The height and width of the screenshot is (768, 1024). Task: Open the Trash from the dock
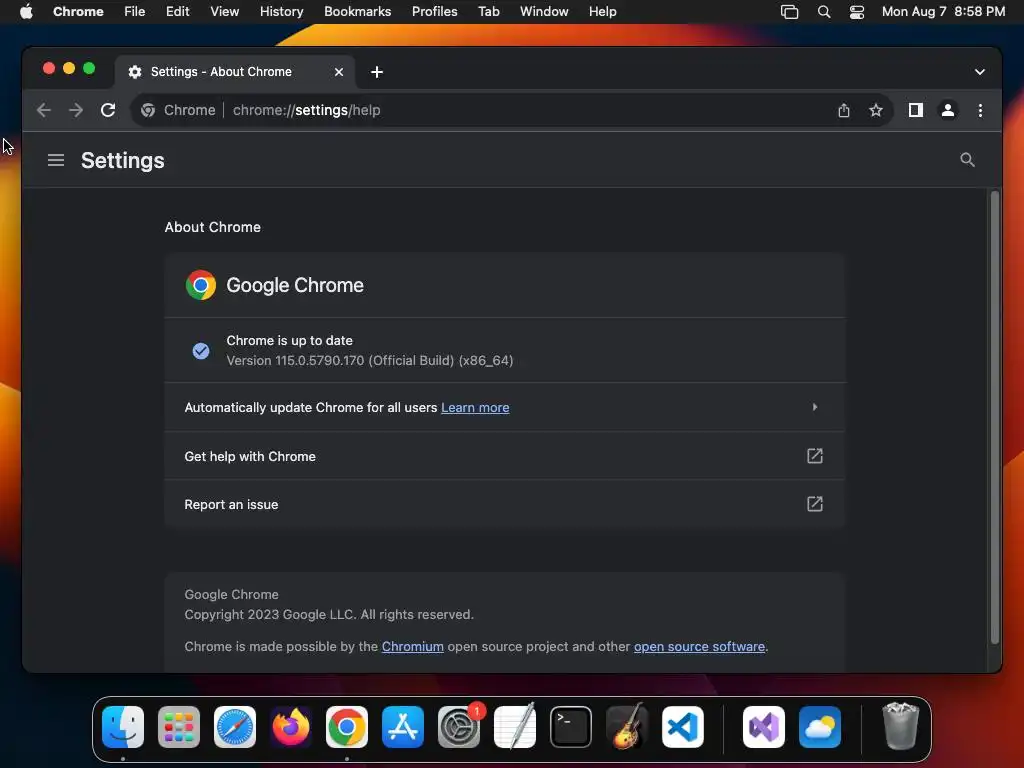tap(901, 726)
